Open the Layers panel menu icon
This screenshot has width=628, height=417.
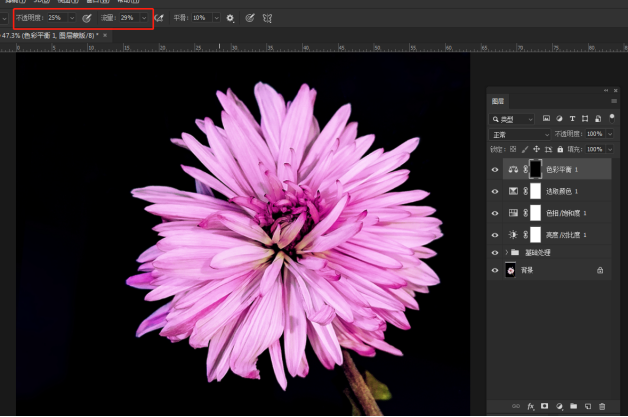coord(614,101)
